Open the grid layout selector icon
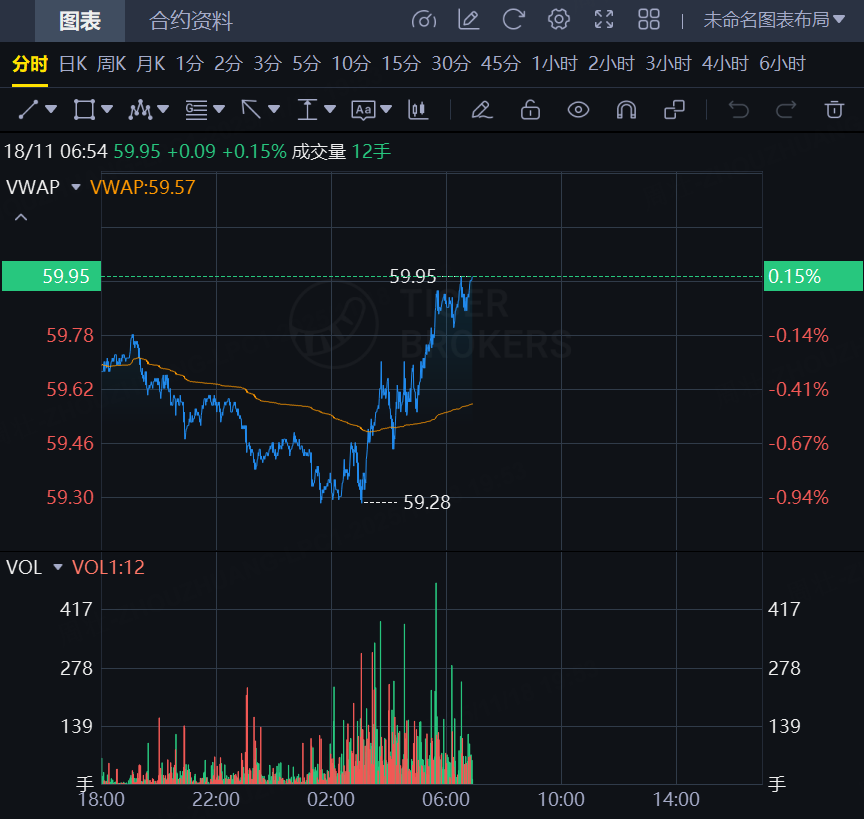Screen dimensions: 864x819 click(649, 20)
